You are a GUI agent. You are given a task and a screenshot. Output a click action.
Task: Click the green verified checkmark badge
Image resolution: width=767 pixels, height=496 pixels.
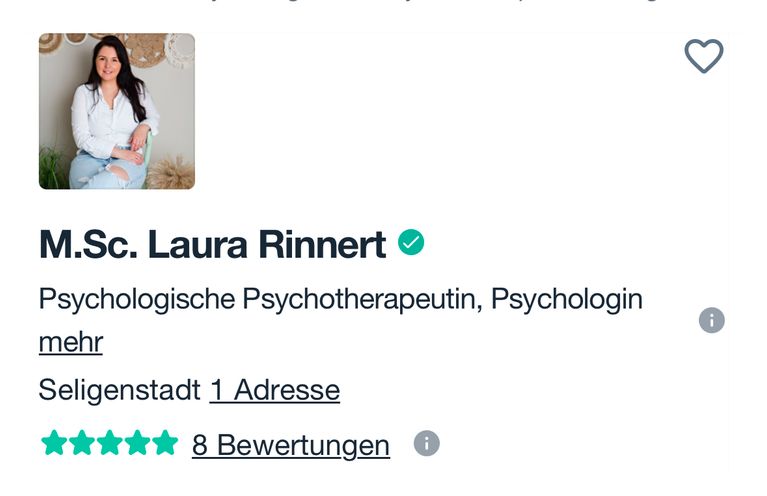411,242
